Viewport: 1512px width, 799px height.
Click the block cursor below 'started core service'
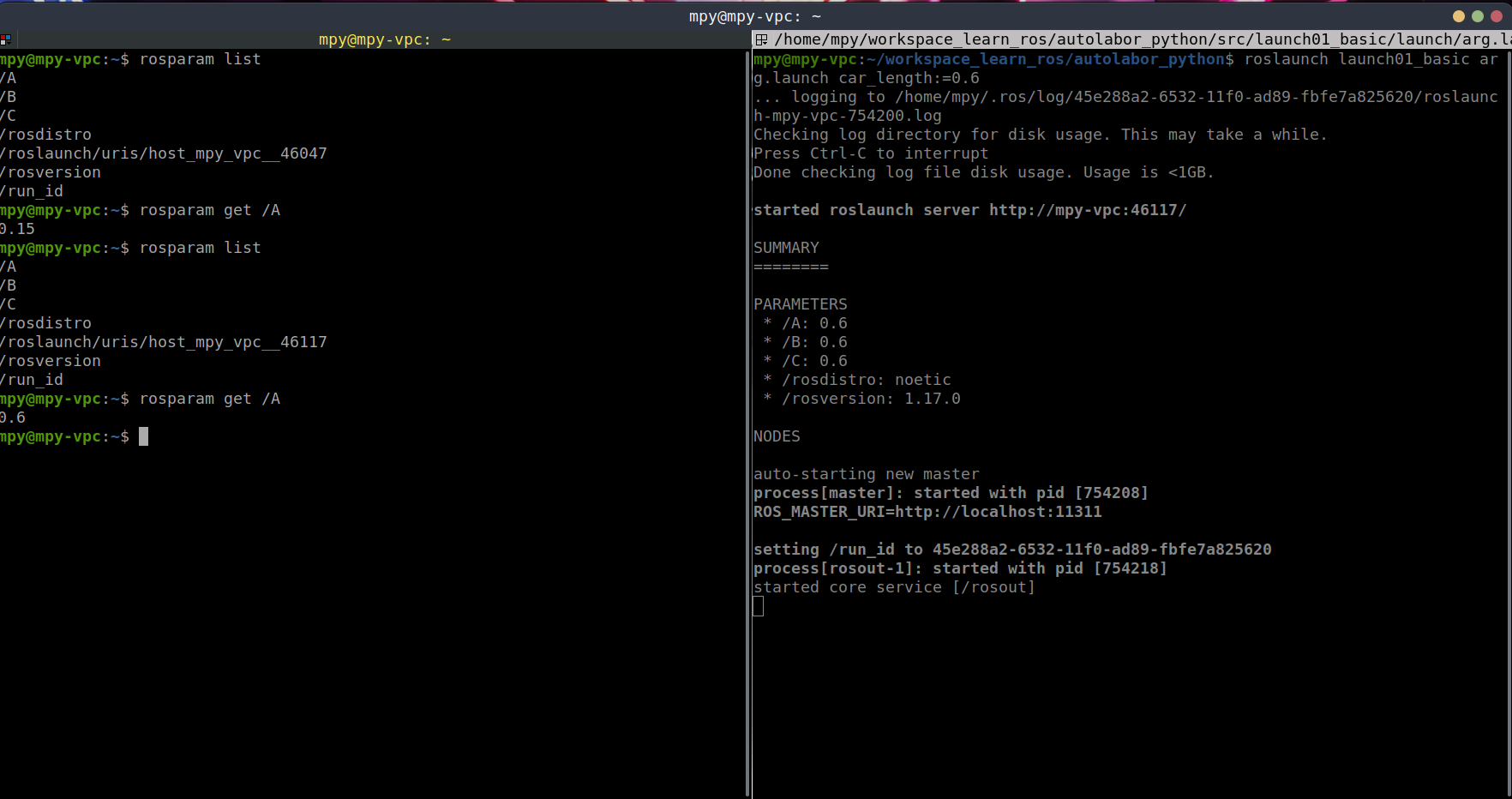[x=759, y=606]
